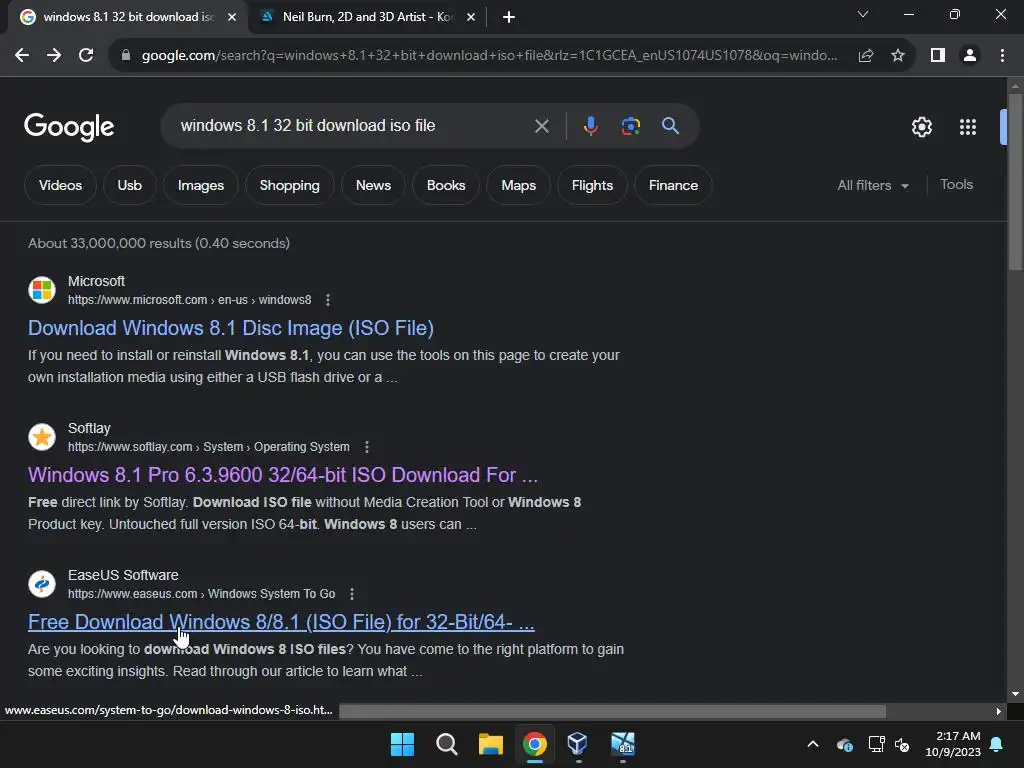
Task: Open Chrome side panel
Action: [x=938, y=56]
